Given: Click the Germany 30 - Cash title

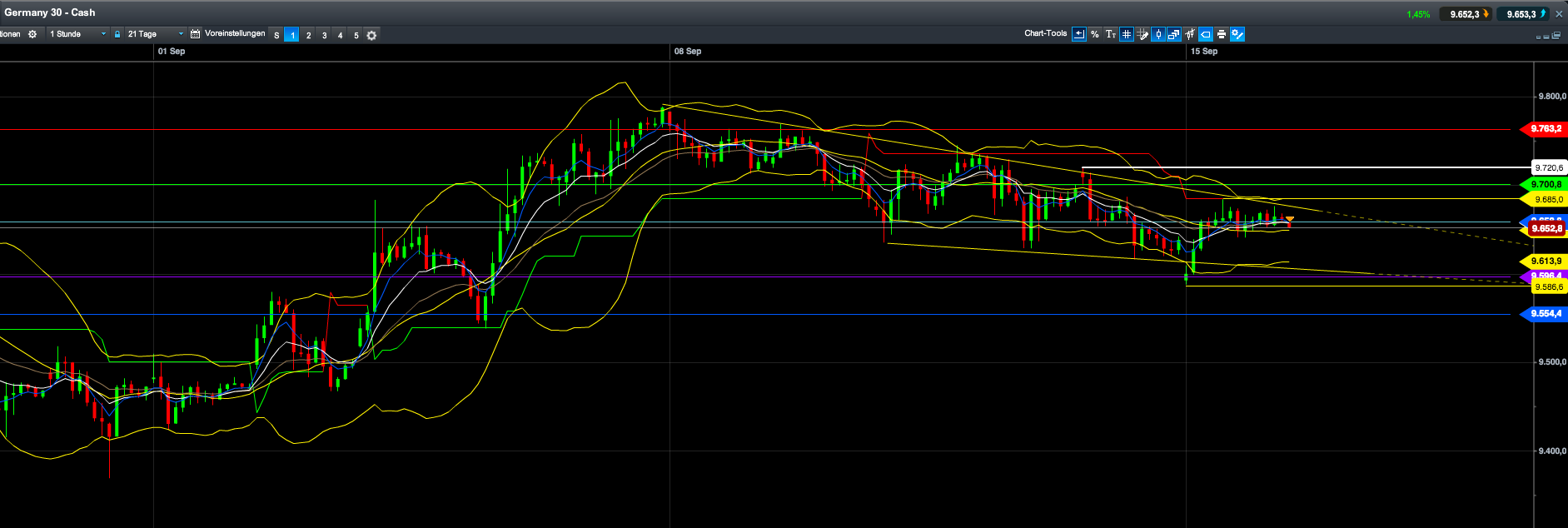Looking at the screenshot, I should pos(50,12).
